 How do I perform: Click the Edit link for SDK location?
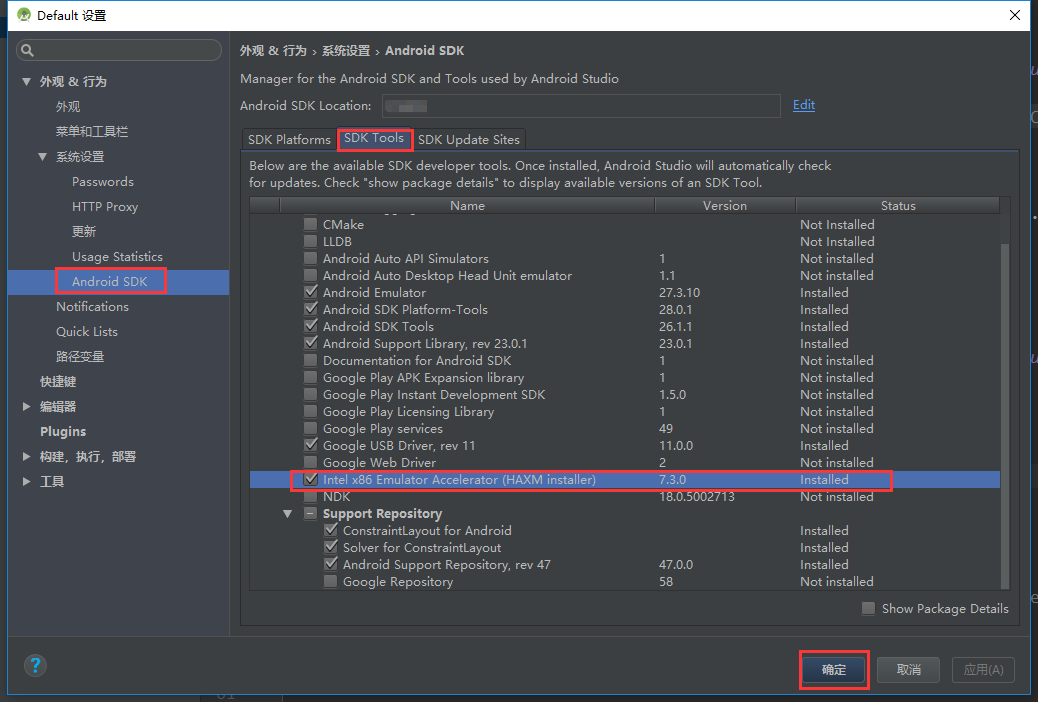pos(804,105)
